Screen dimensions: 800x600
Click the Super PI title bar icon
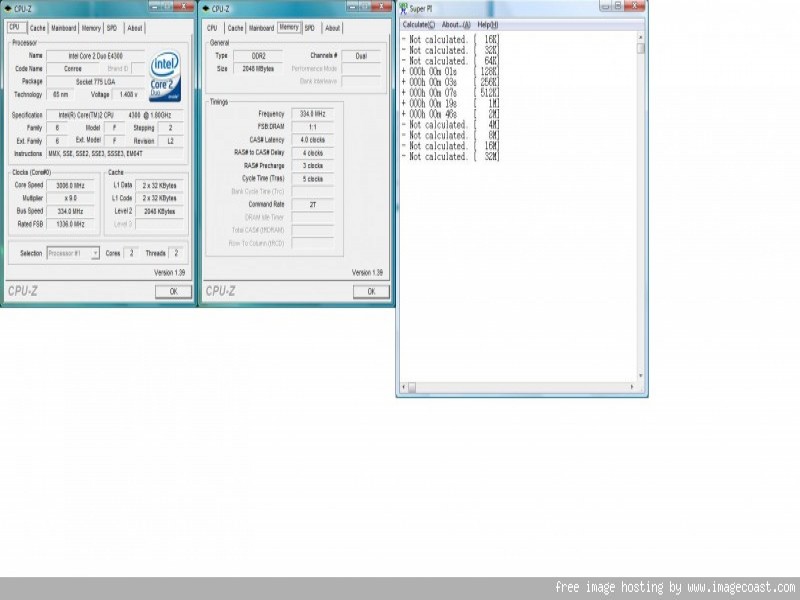[404, 8]
